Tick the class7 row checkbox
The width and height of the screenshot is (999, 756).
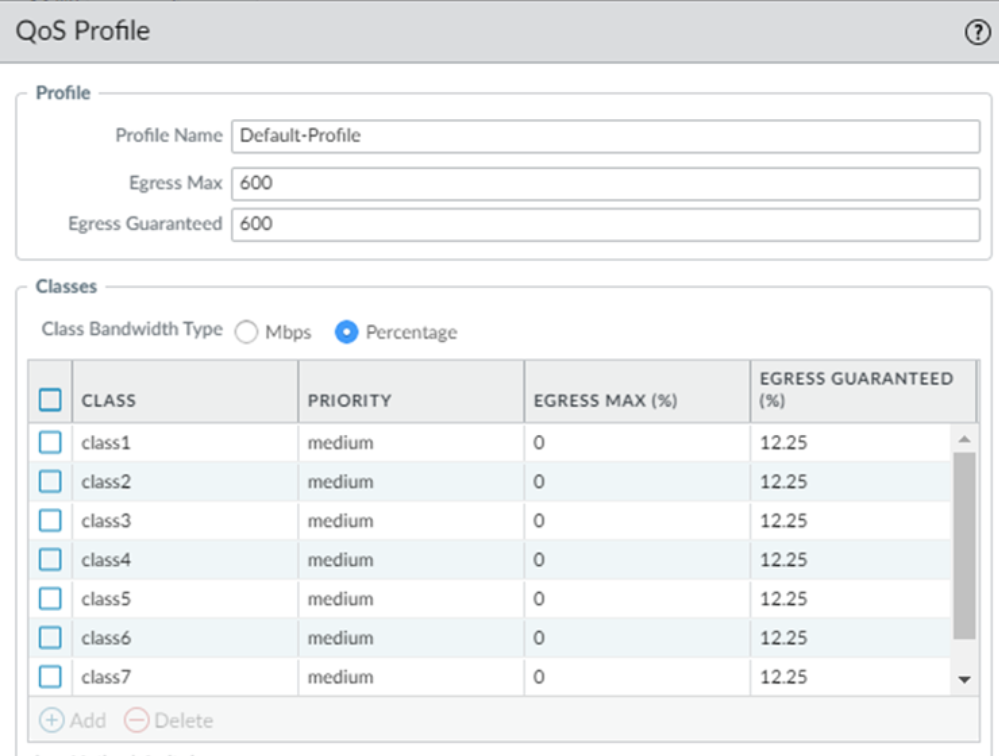[50, 677]
